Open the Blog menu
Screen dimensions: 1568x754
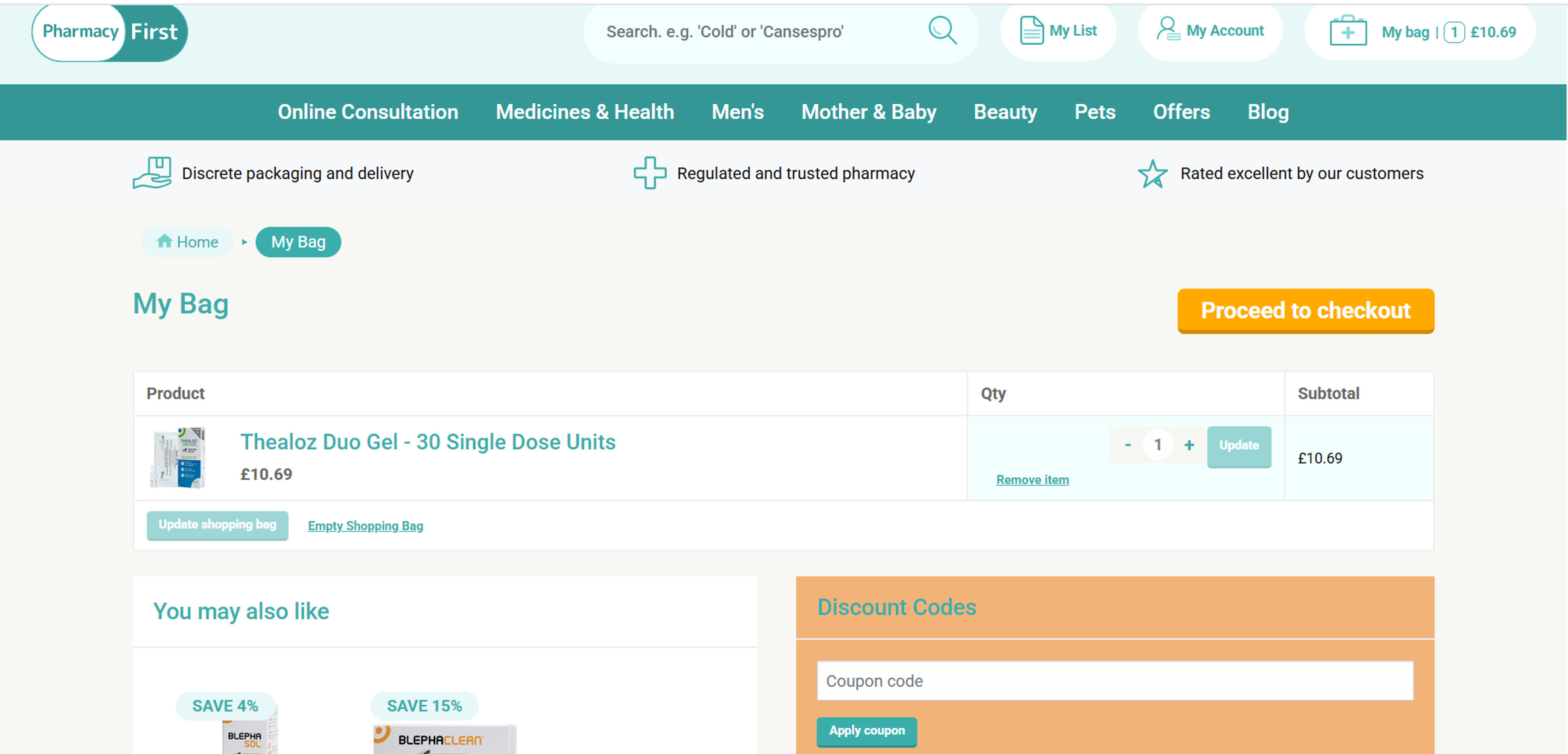[x=1268, y=112]
